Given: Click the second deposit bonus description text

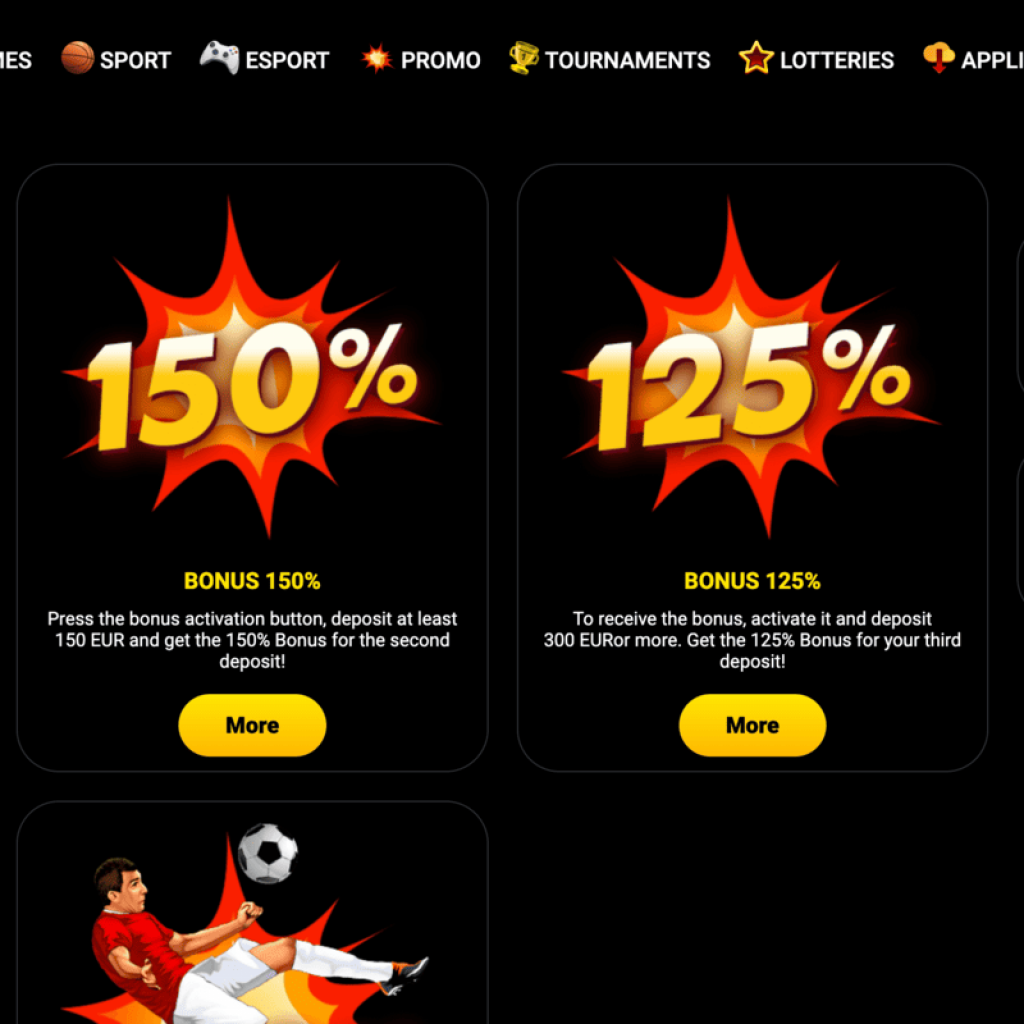Looking at the screenshot, I should click(x=252, y=640).
